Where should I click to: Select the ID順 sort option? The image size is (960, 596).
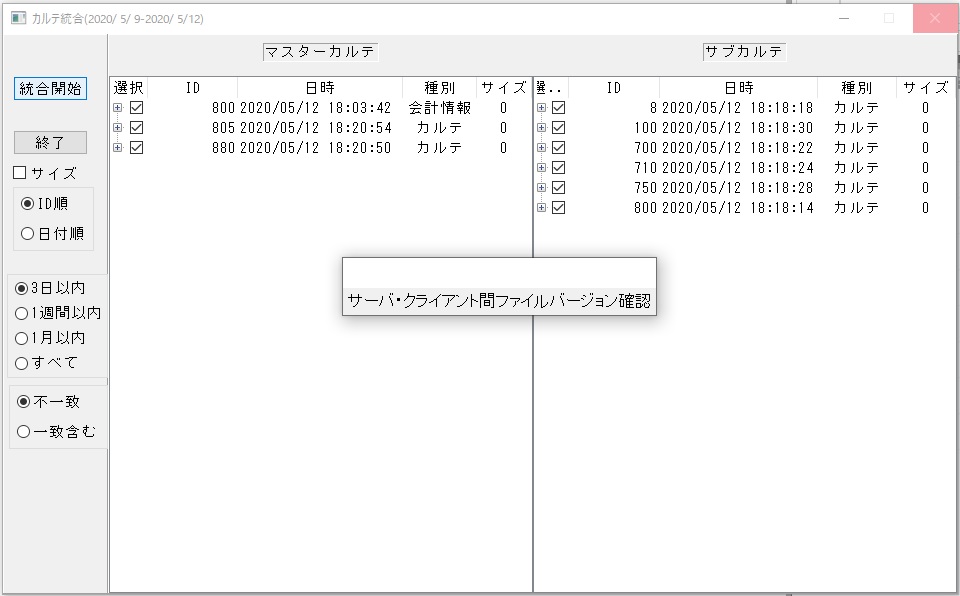point(27,204)
